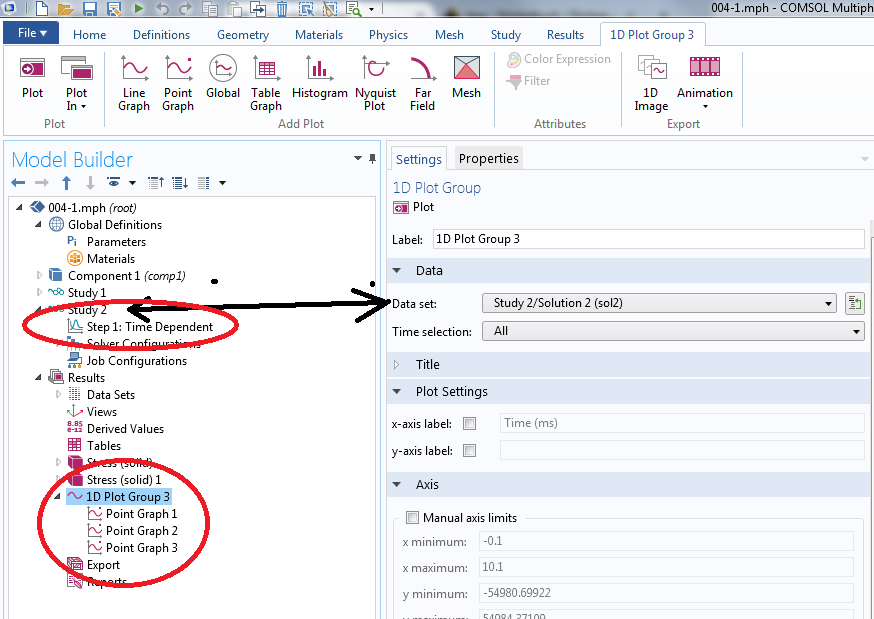
Task: Export a 1D Image
Action: coord(651,82)
